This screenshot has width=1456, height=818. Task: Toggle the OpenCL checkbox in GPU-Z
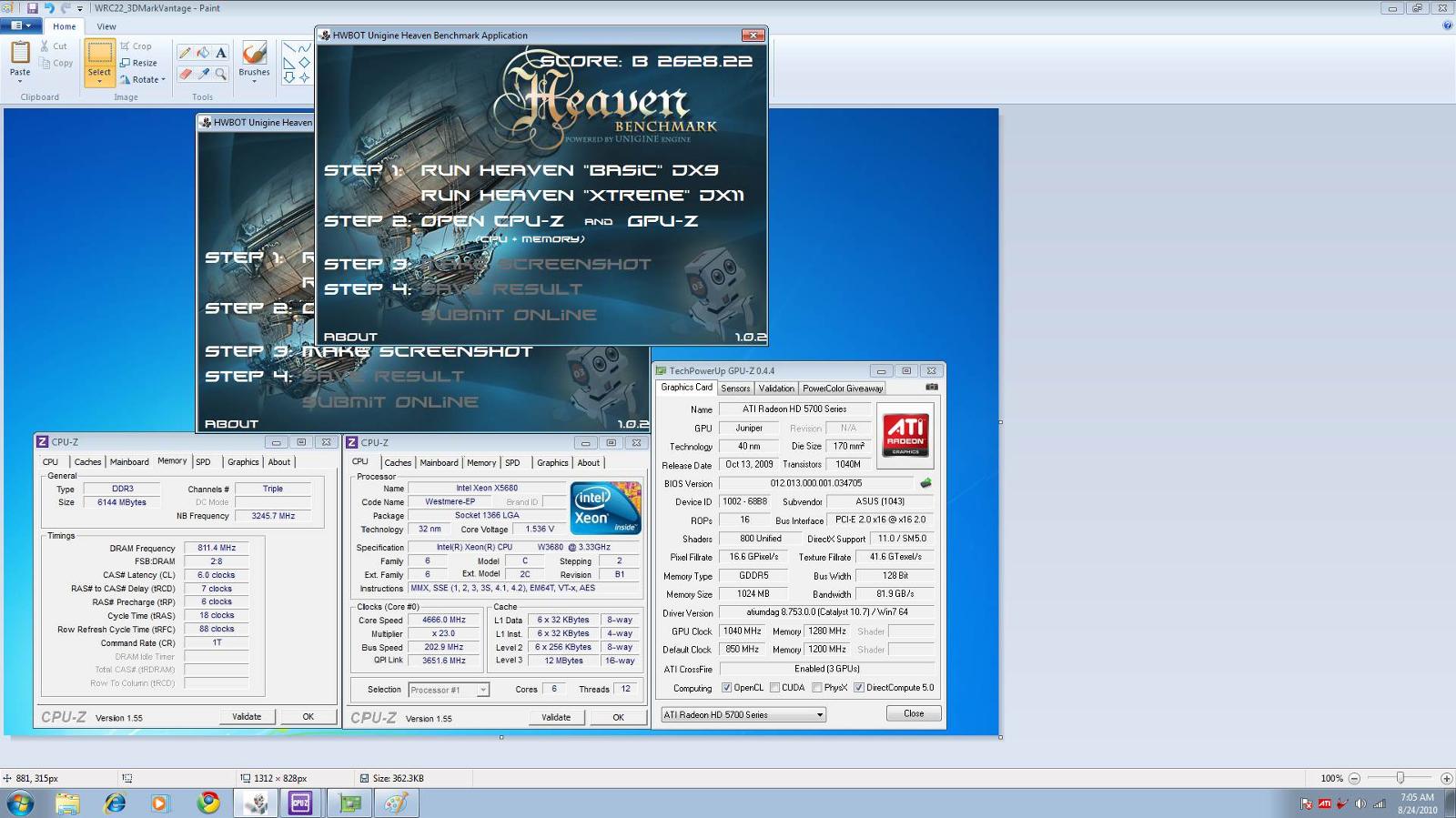(726, 688)
